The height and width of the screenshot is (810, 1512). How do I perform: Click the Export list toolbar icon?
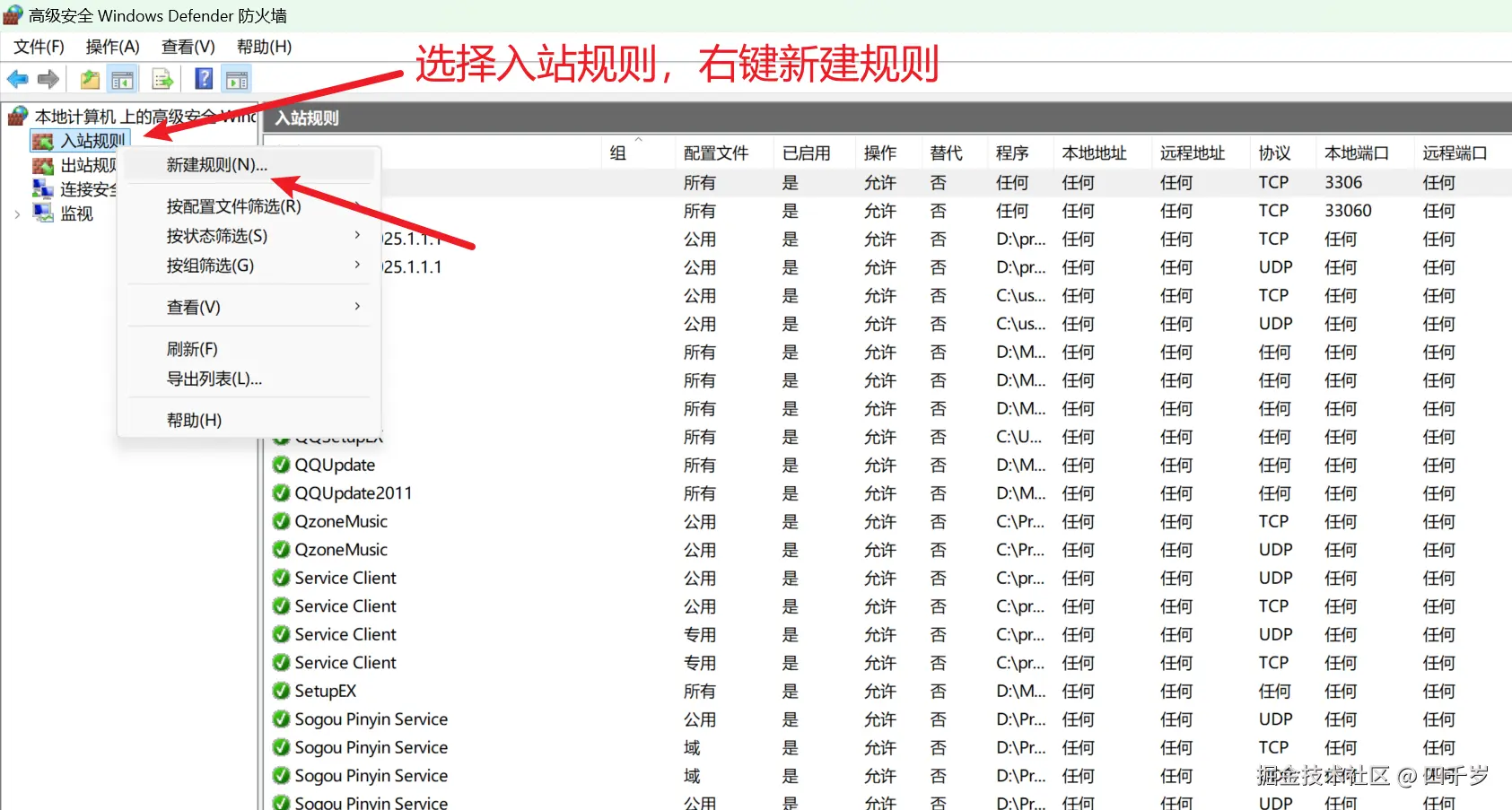click(x=162, y=80)
